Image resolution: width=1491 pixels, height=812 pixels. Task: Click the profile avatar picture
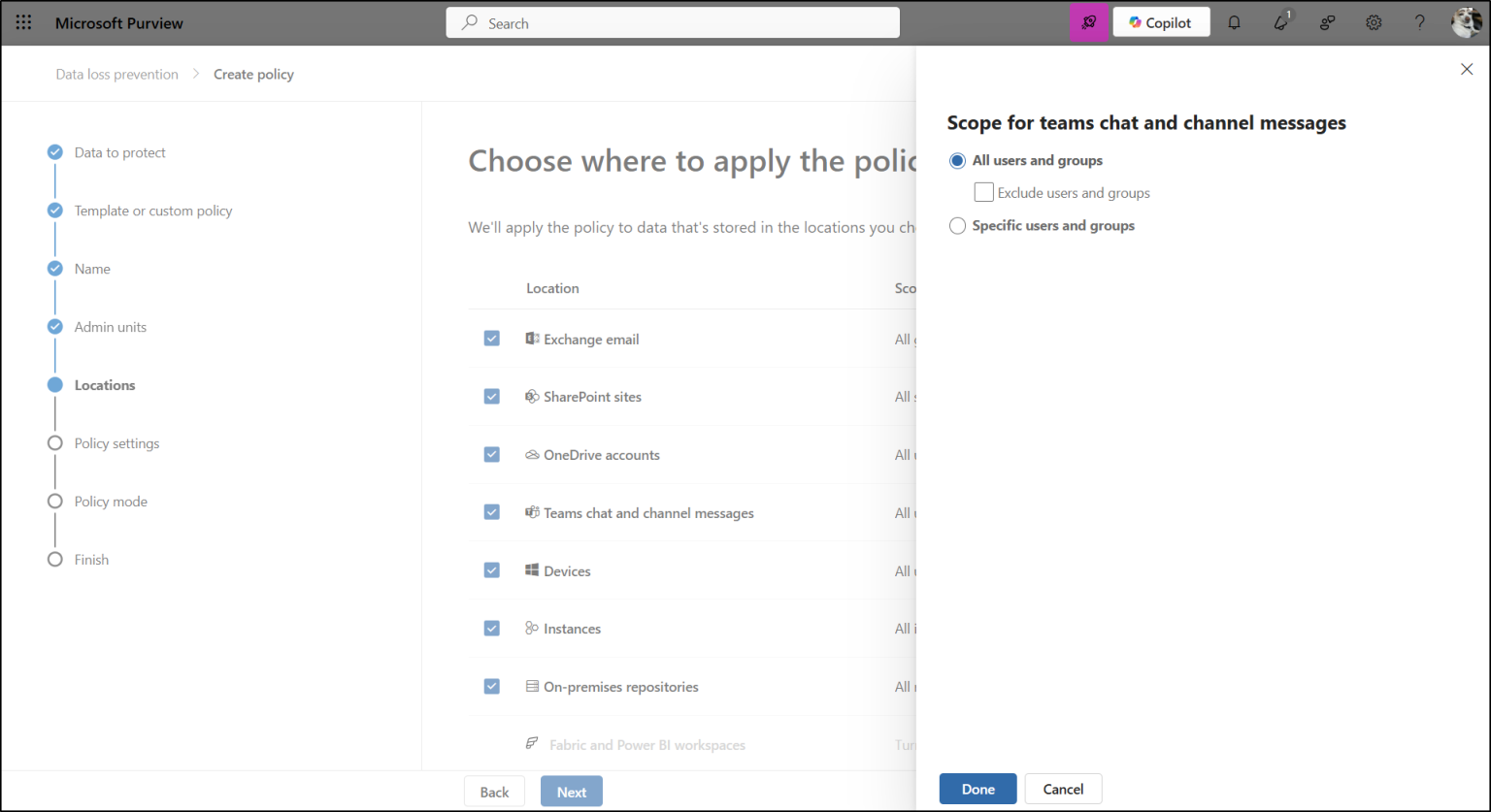(1466, 21)
